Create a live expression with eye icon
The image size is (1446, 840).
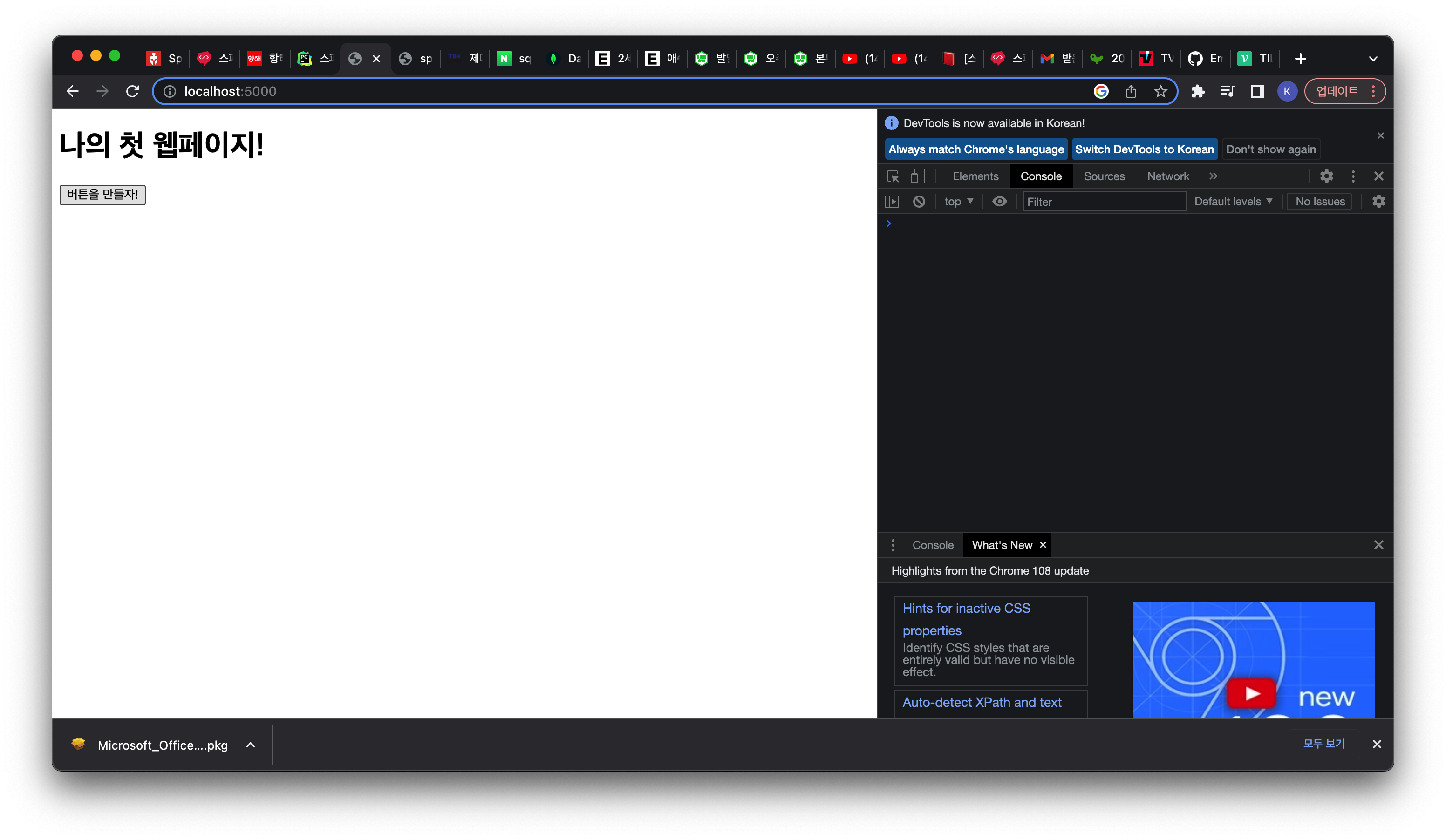pyautogui.click(x=999, y=201)
